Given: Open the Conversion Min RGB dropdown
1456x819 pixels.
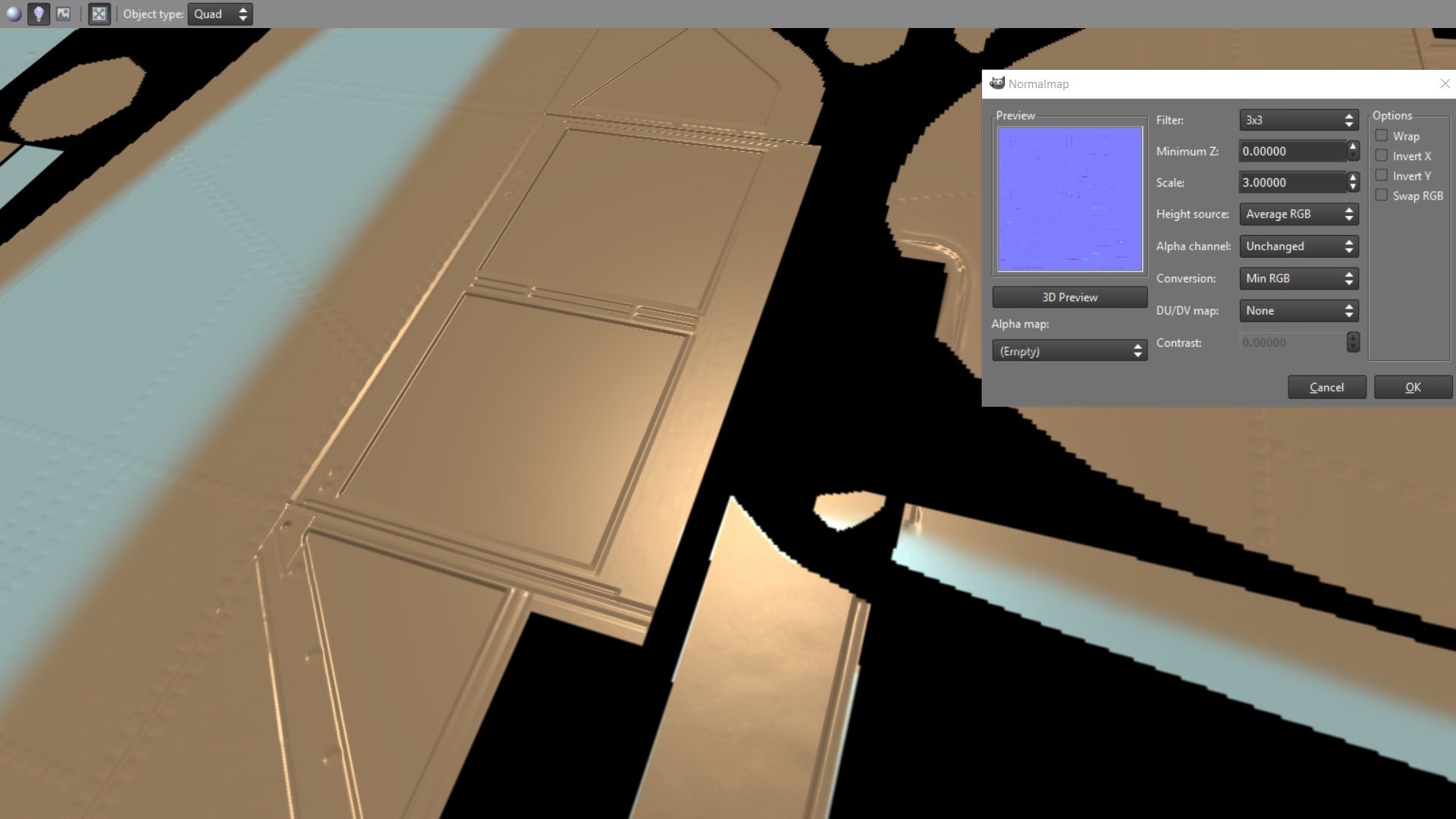Looking at the screenshot, I should (1298, 278).
